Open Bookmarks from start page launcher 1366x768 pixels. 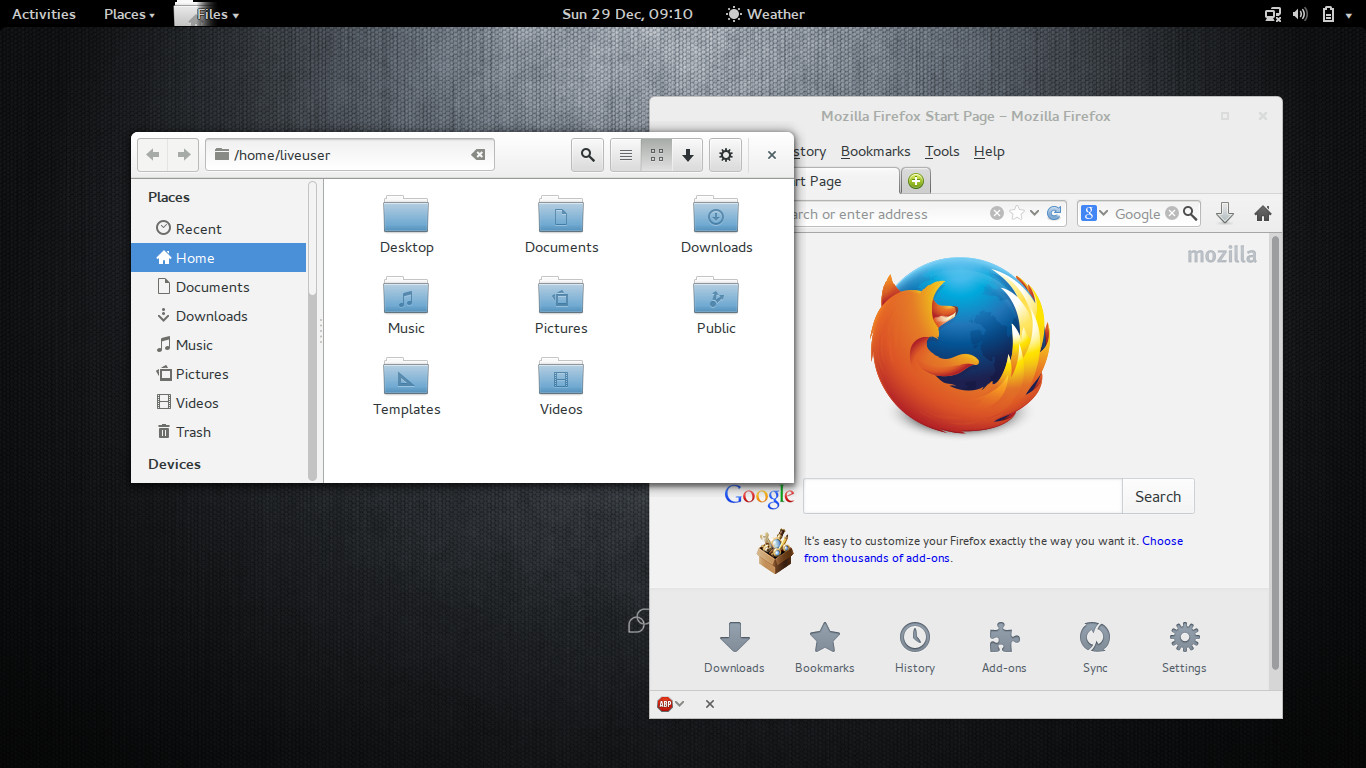[825, 648]
